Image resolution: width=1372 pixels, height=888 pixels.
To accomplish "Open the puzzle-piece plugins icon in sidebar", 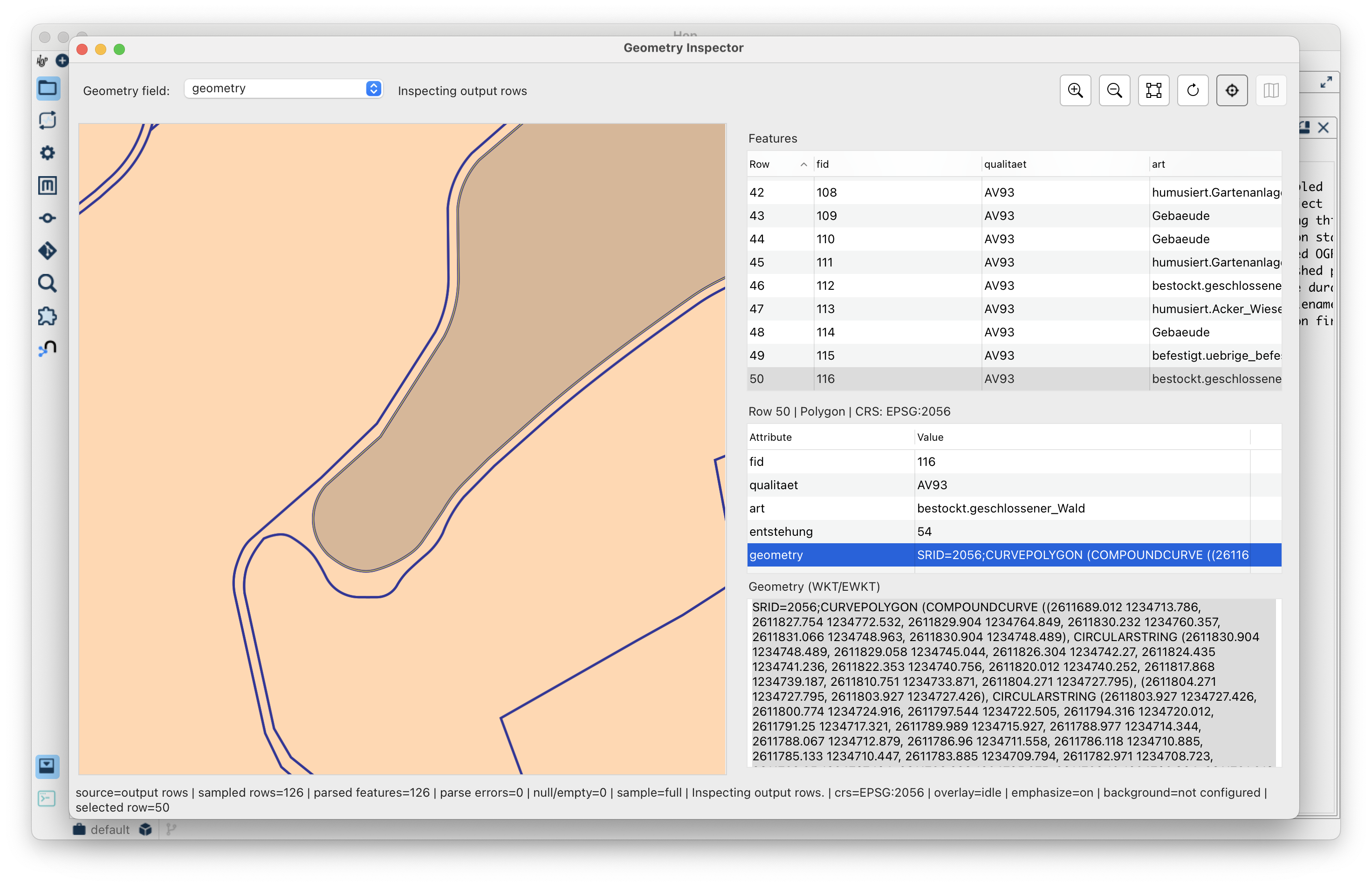I will pos(47,316).
